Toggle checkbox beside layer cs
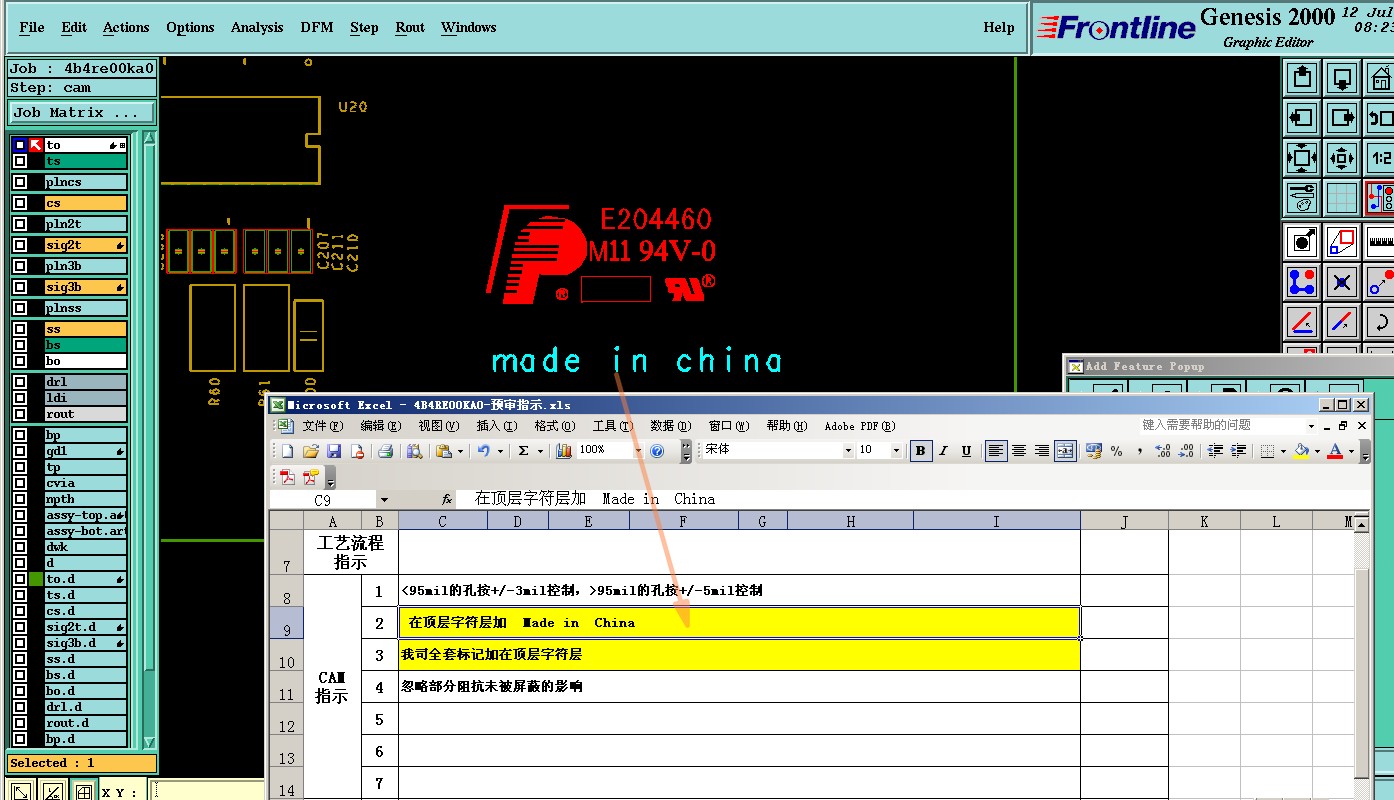Screen dimensions: 1394x800 point(19,203)
